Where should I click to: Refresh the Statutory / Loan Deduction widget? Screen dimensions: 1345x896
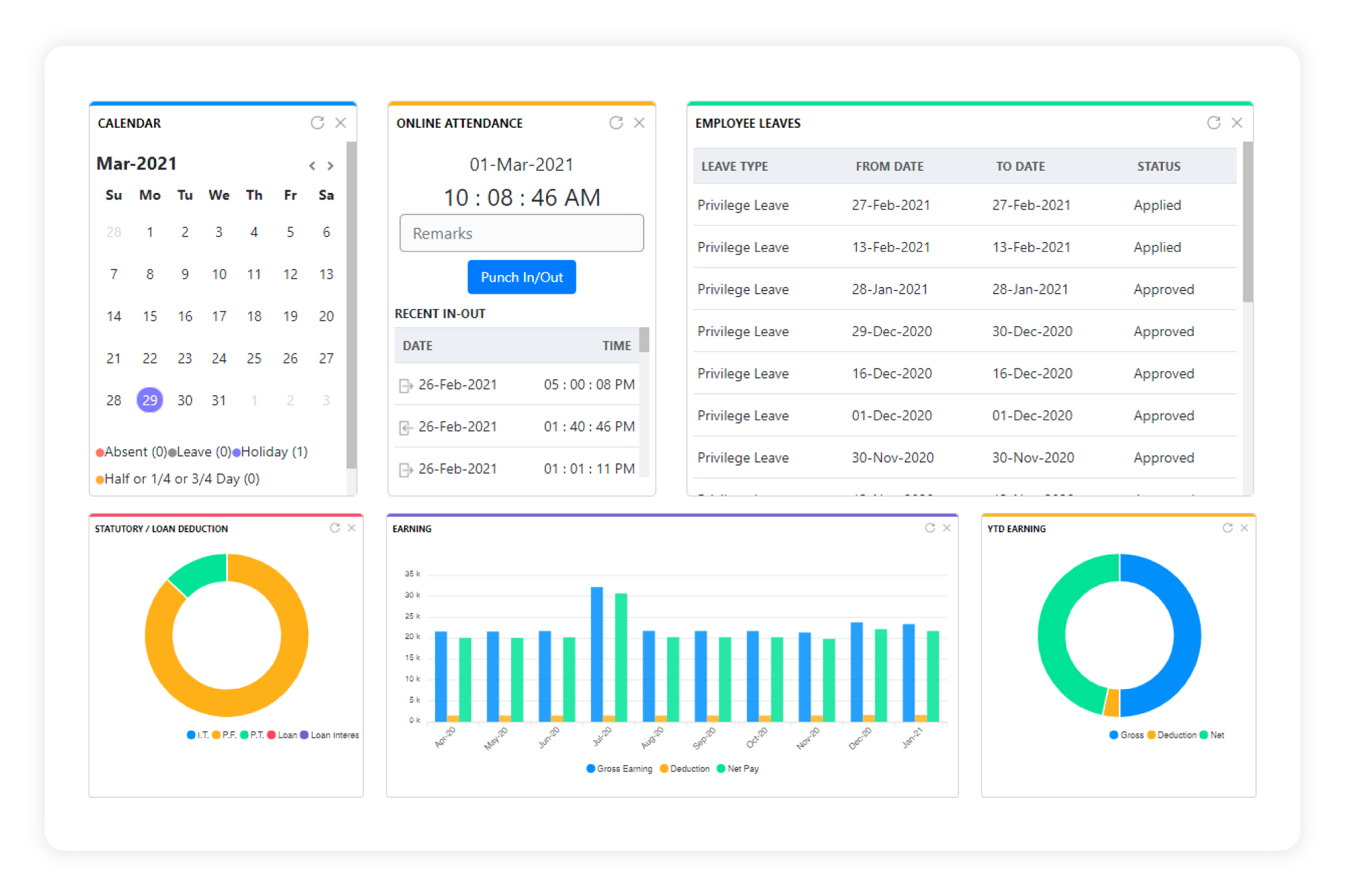(334, 528)
